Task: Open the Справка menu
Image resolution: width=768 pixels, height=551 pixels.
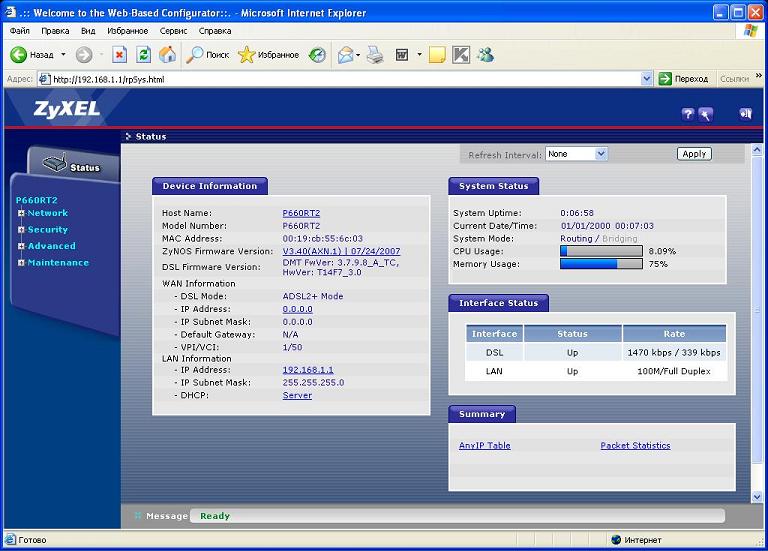Action: click(215, 30)
